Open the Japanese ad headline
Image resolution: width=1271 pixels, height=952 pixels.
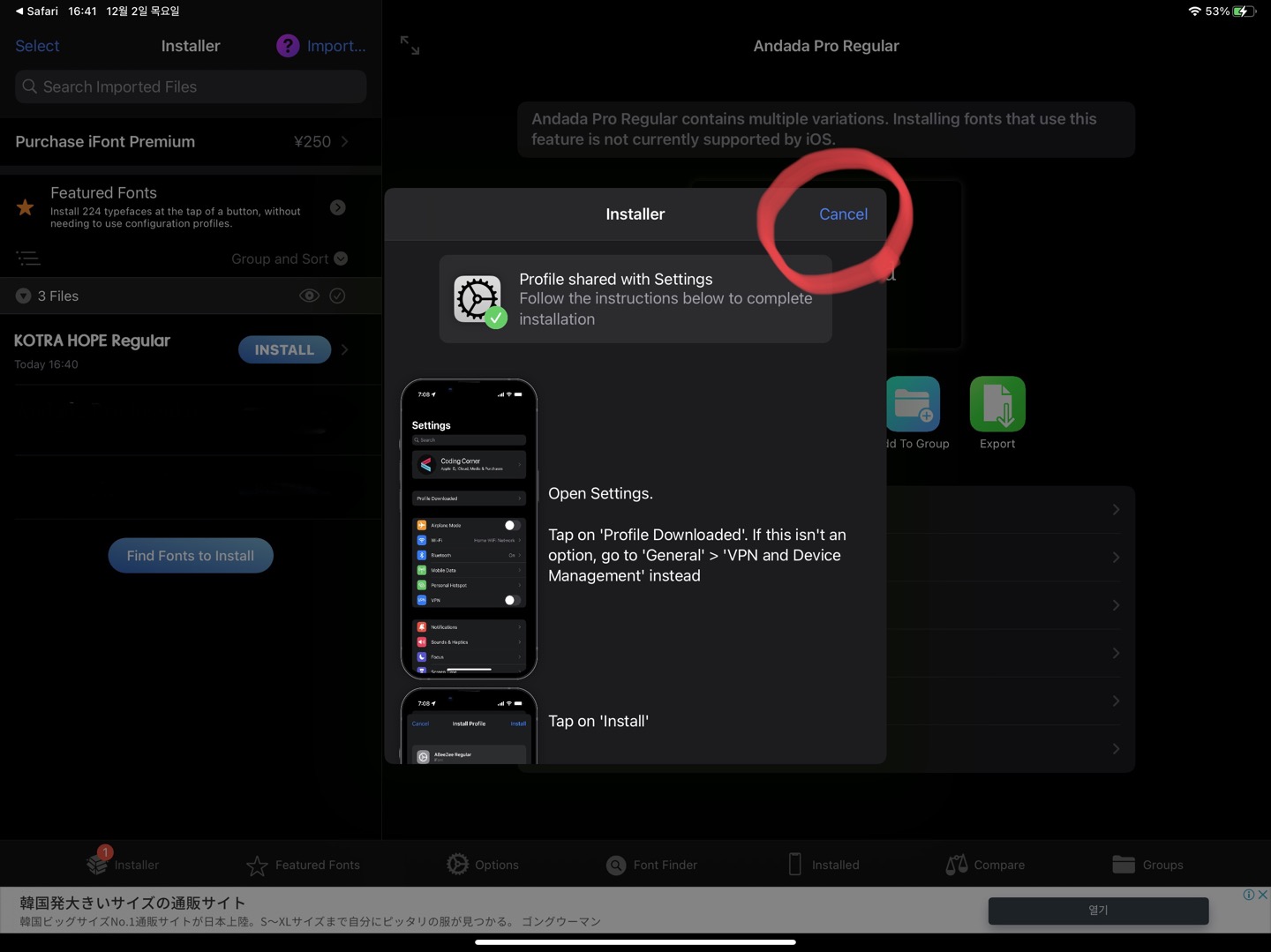point(132,903)
